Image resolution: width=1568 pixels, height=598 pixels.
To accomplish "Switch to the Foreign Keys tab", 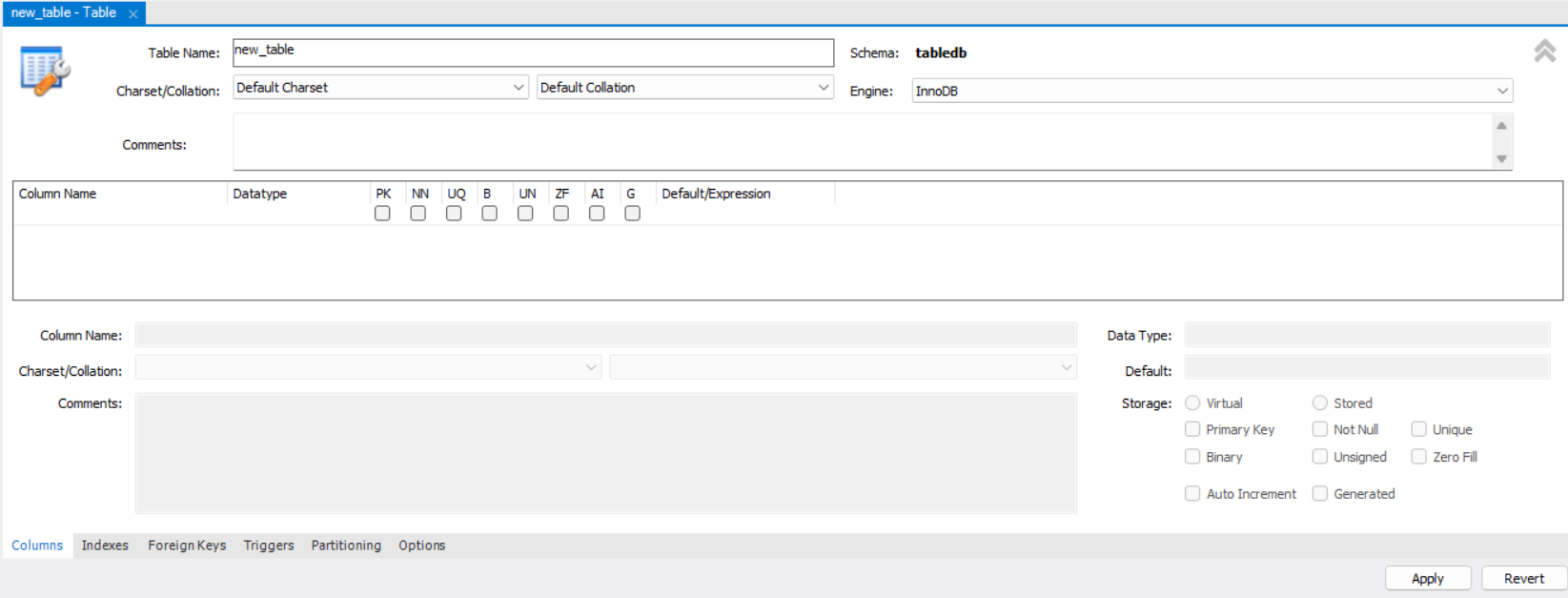I will coord(187,546).
